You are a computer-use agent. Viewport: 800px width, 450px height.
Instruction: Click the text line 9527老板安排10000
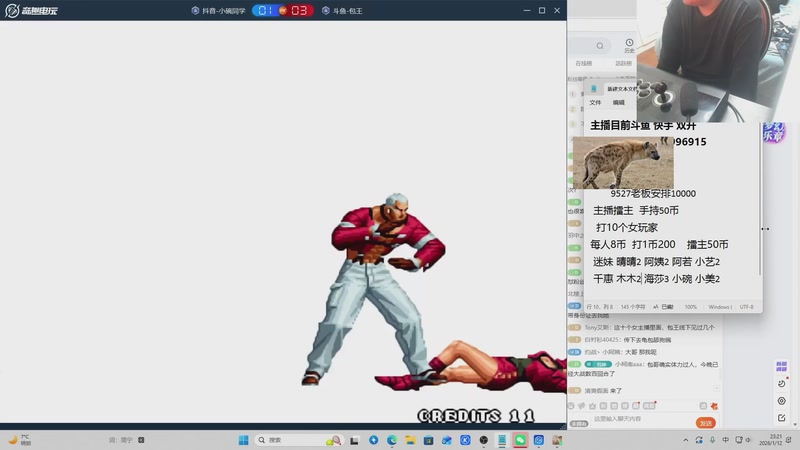coord(653,193)
